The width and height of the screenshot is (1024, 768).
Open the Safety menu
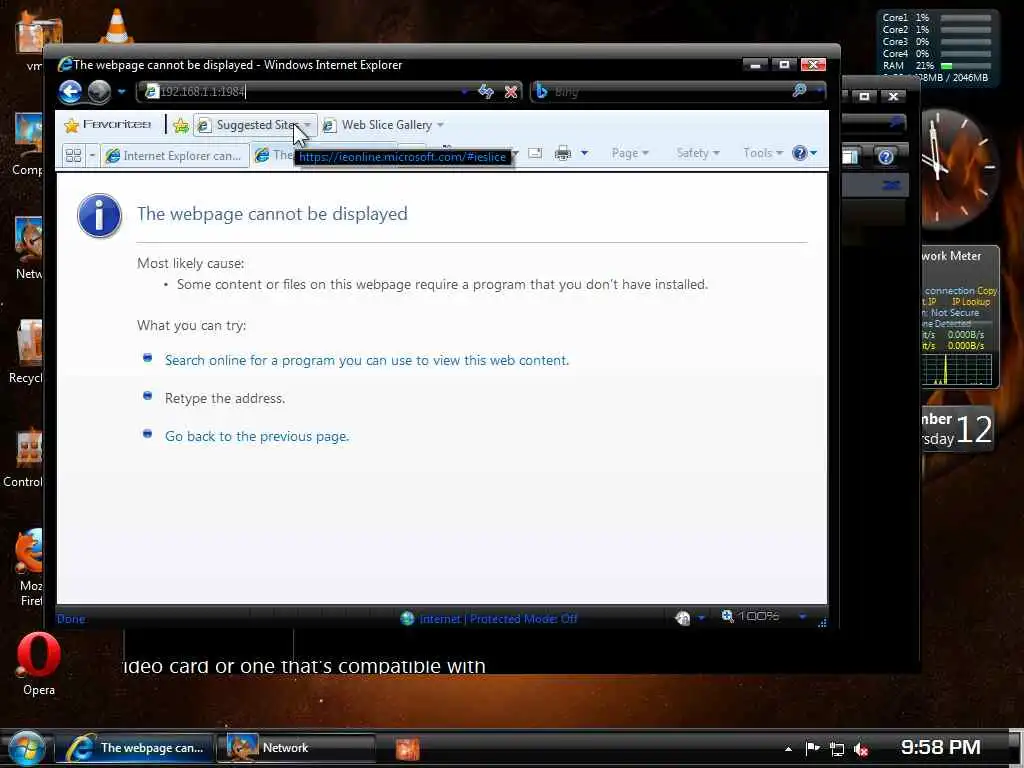click(697, 153)
